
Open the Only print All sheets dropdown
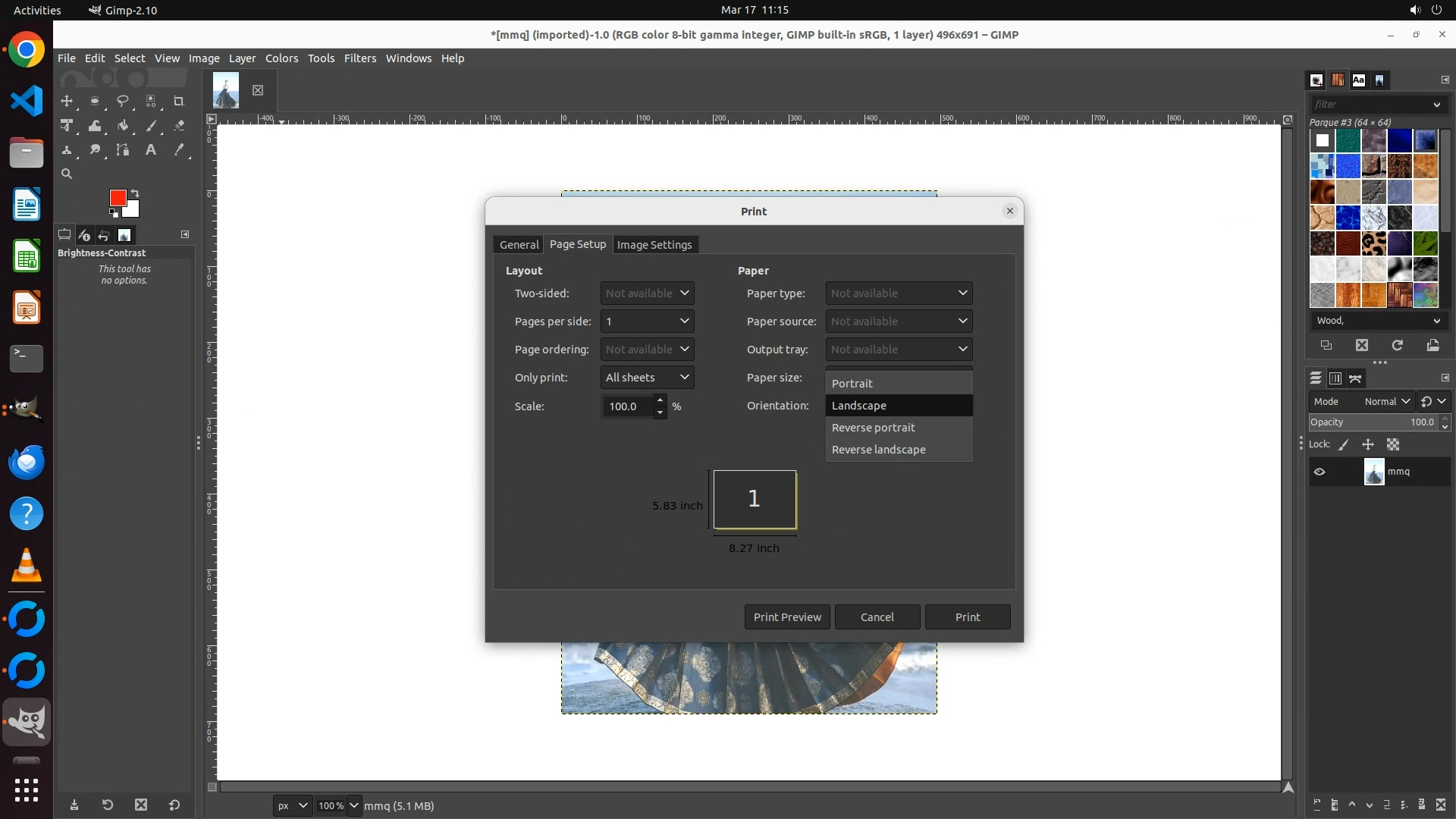point(647,378)
